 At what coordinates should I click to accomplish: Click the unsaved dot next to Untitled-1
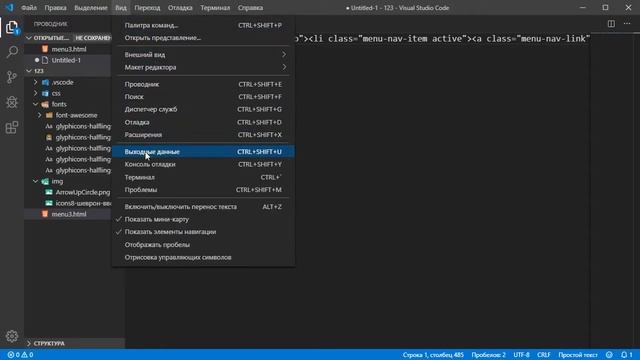pos(37,60)
